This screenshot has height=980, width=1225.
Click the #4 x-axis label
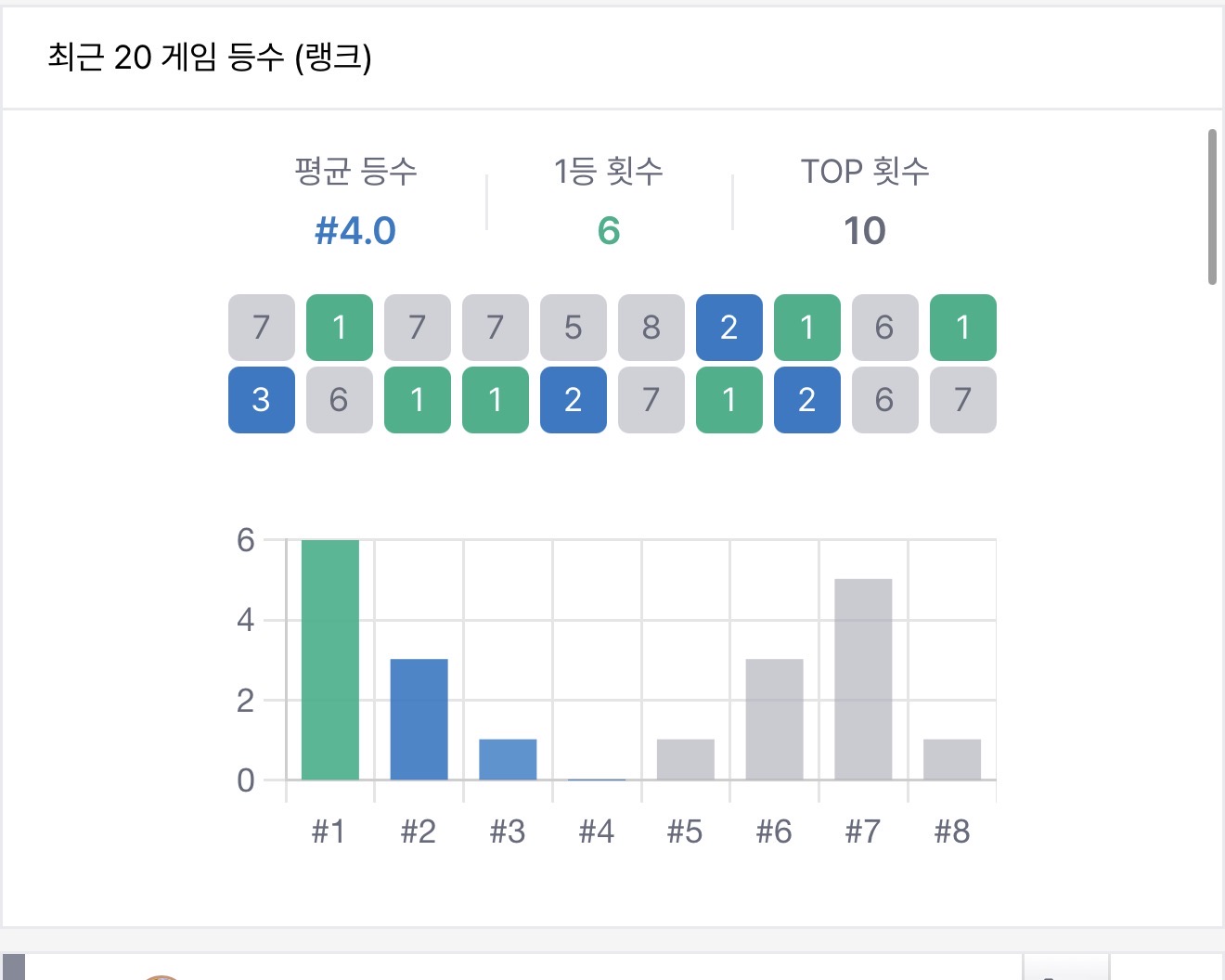597,832
